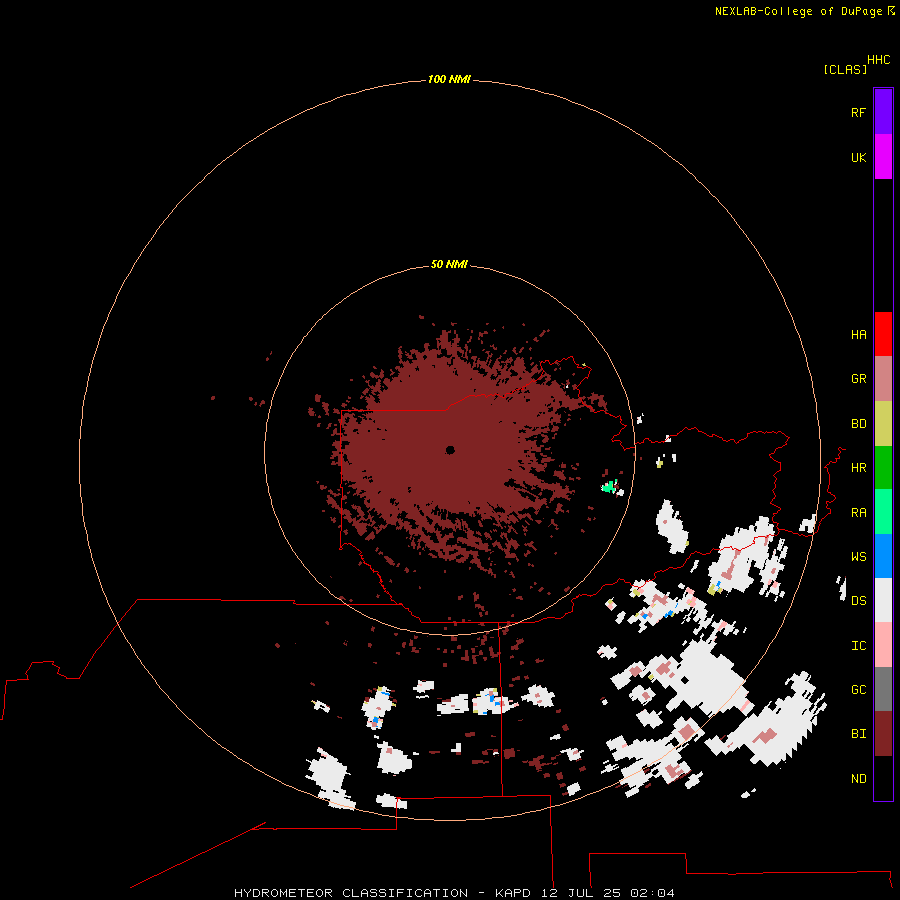This screenshot has width=900, height=900.
Task: Click the ND legend label
Action: pos(858,779)
